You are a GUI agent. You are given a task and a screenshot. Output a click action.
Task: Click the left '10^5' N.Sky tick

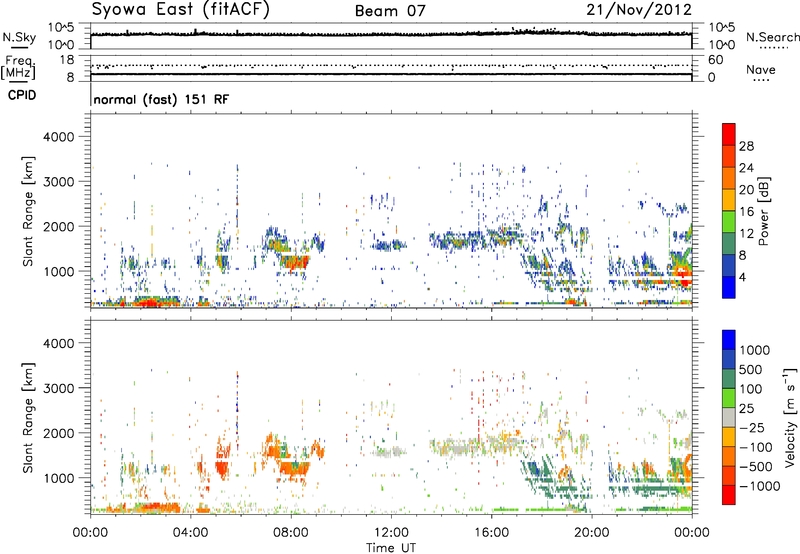61,28
